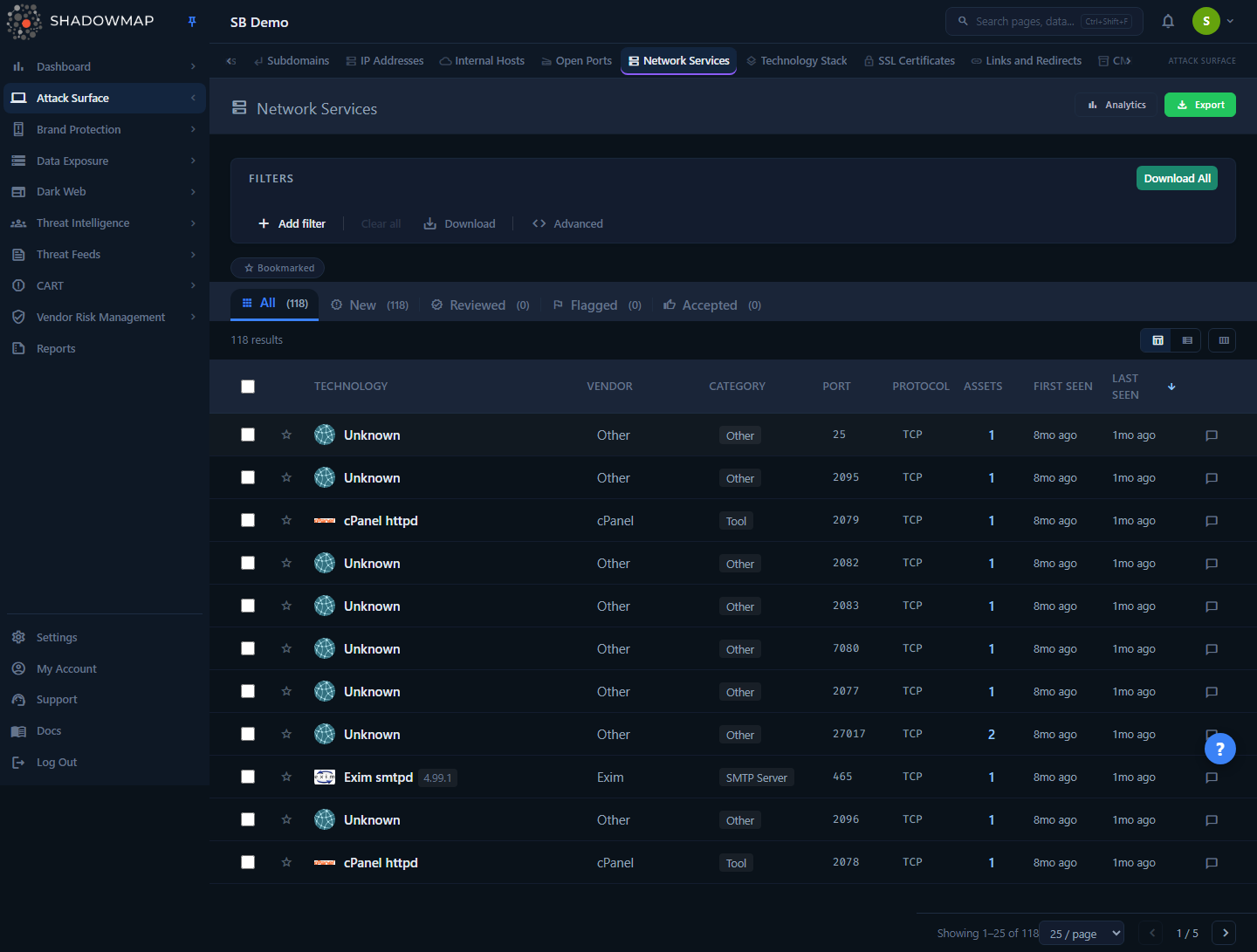This screenshot has height=952, width=1257.
Task: Expand Brand Protection section
Action: click(x=105, y=129)
